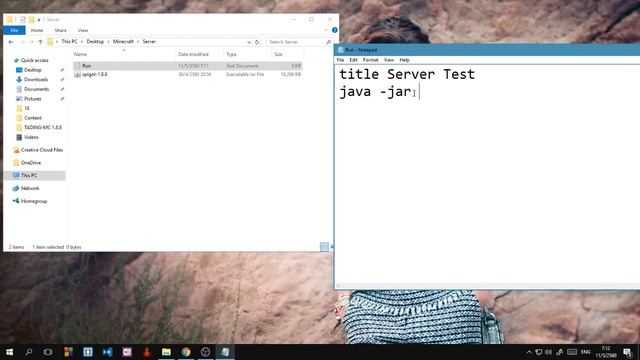Select This PC in navigation pane

(29, 175)
